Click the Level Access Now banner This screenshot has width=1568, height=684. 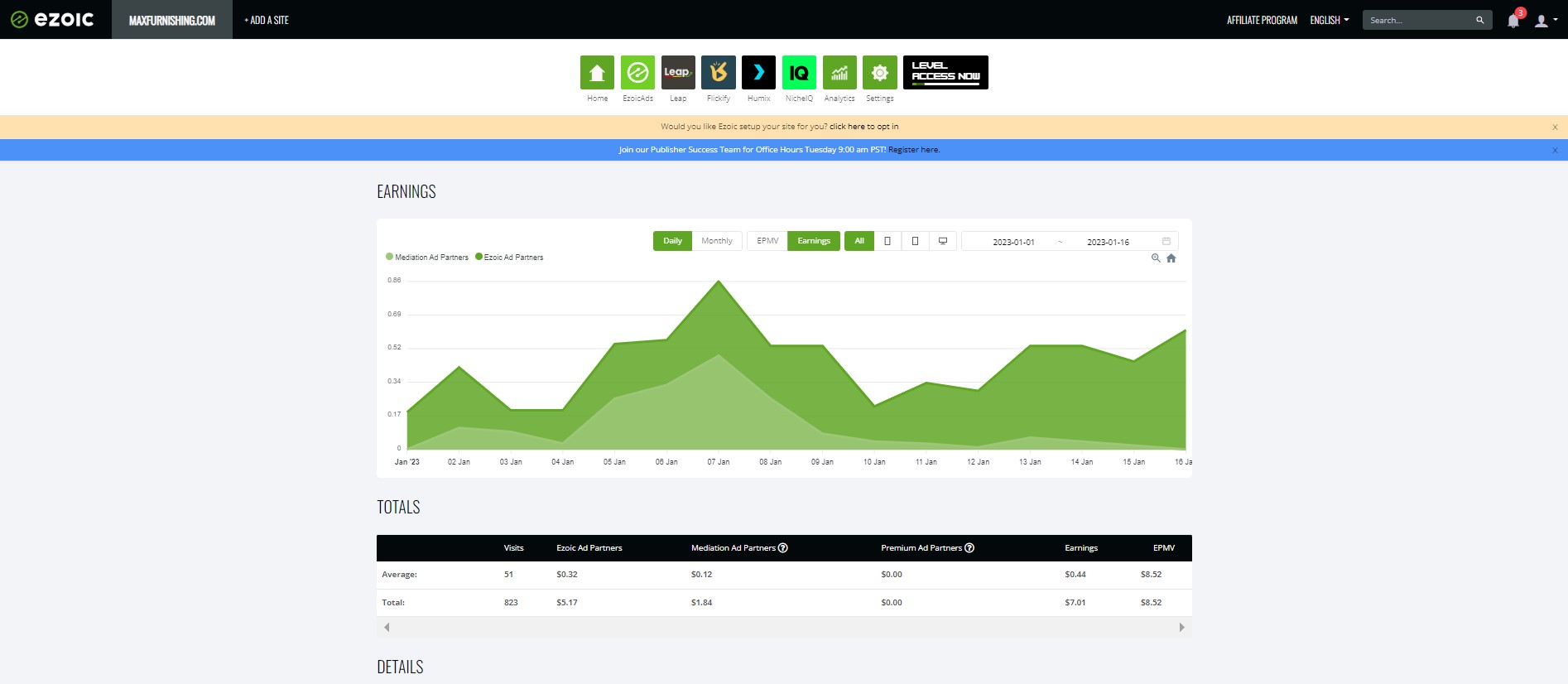(945, 73)
